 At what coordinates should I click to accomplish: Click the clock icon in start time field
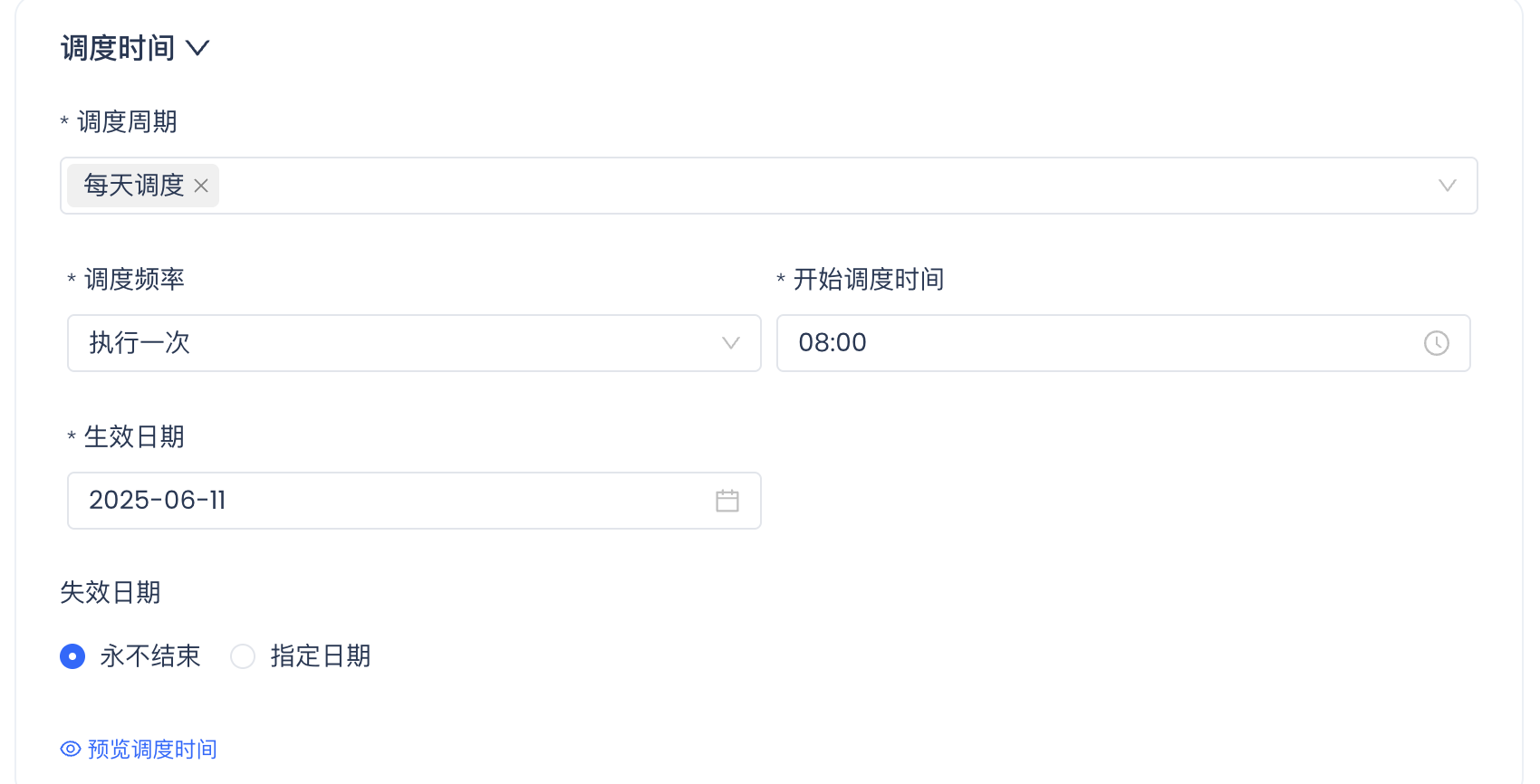pos(1436,343)
